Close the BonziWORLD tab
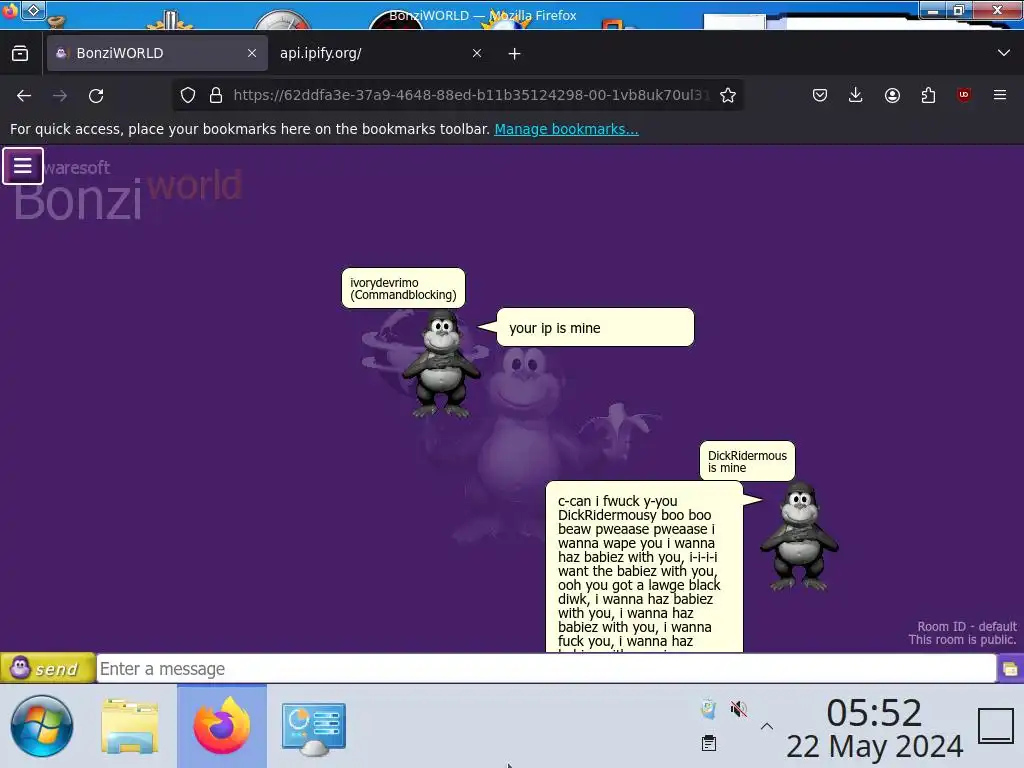Viewport: 1024px width, 768px height. tap(252, 53)
